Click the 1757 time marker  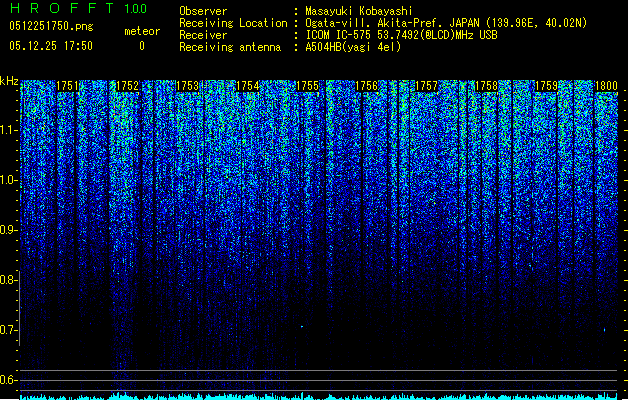tap(426, 86)
